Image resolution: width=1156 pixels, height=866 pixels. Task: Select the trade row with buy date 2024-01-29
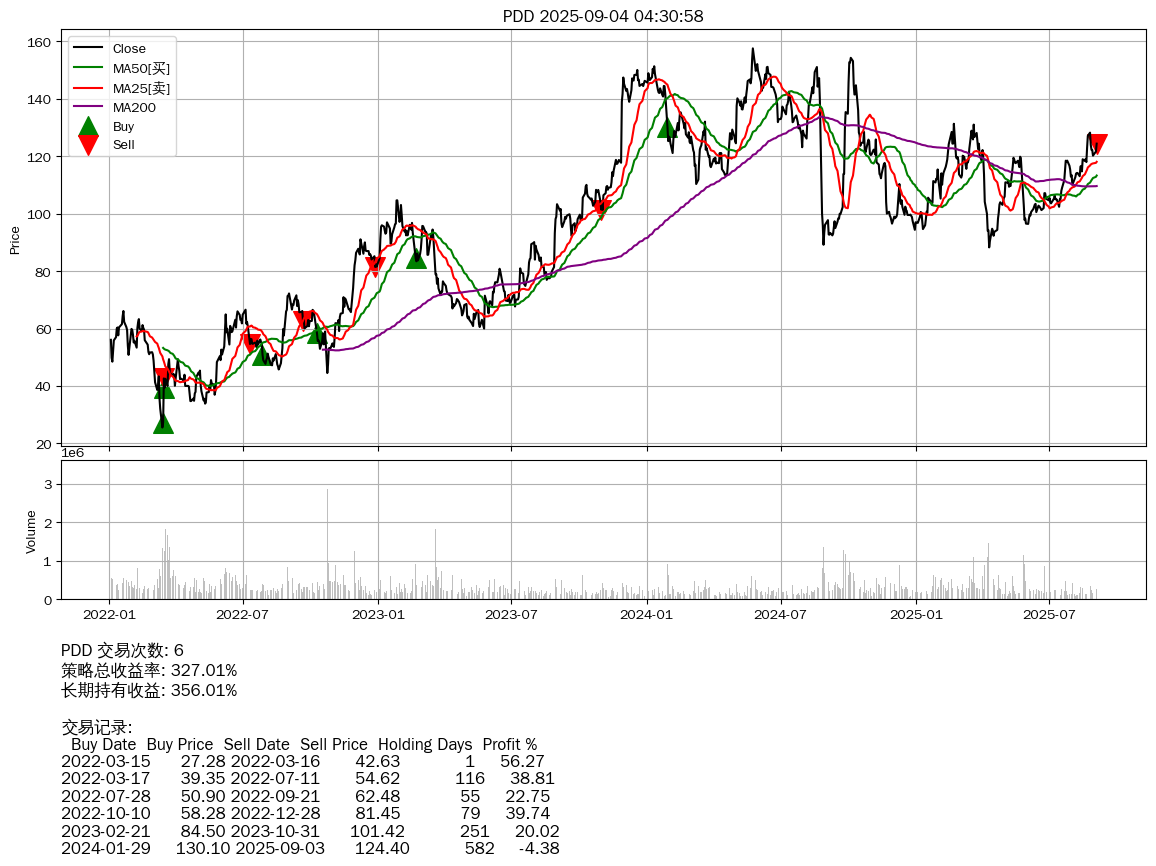pyautogui.click(x=310, y=848)
